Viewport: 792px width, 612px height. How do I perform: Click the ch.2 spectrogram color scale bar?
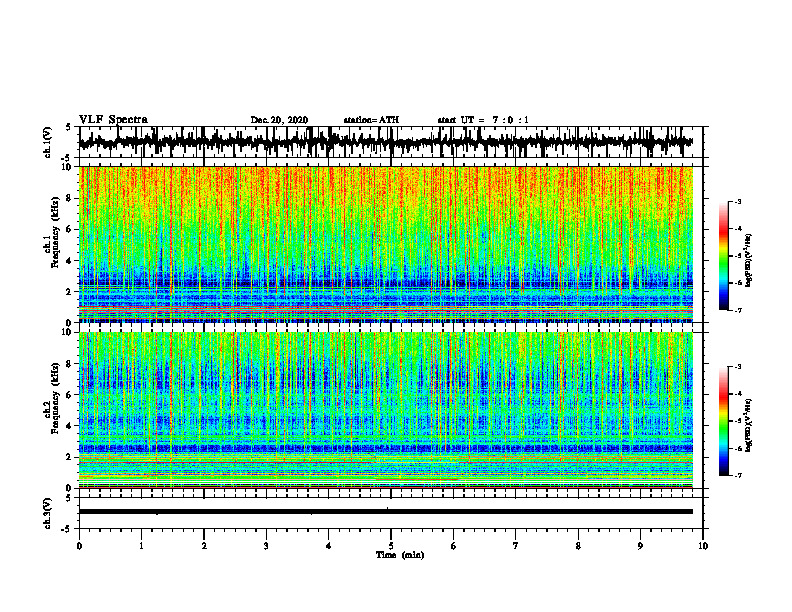pyautogui.click(x=724, y=421)
